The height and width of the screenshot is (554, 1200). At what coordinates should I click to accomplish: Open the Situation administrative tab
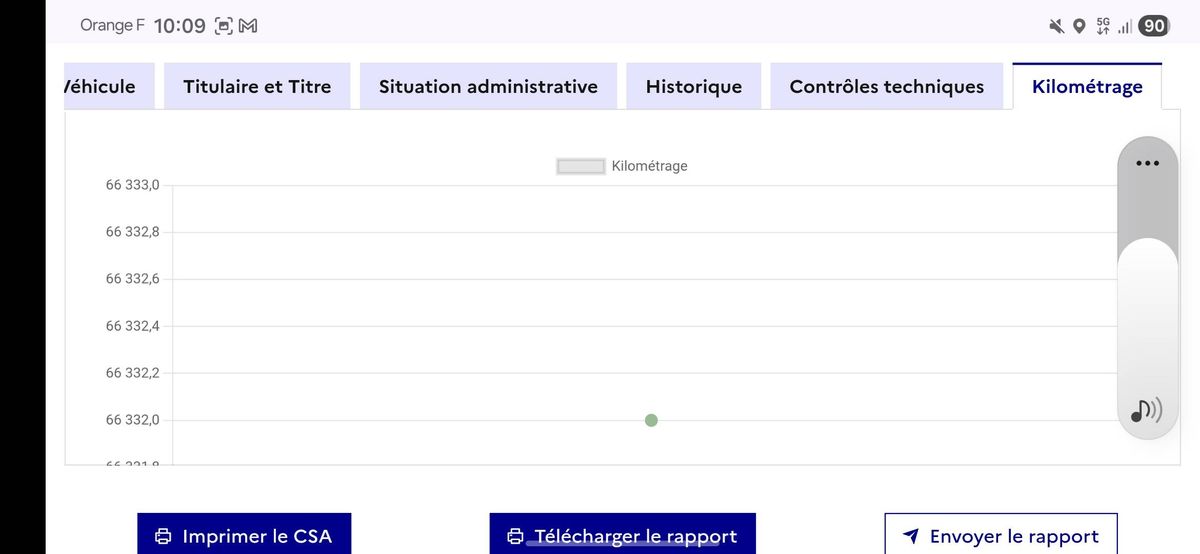(x=488, y=86)
